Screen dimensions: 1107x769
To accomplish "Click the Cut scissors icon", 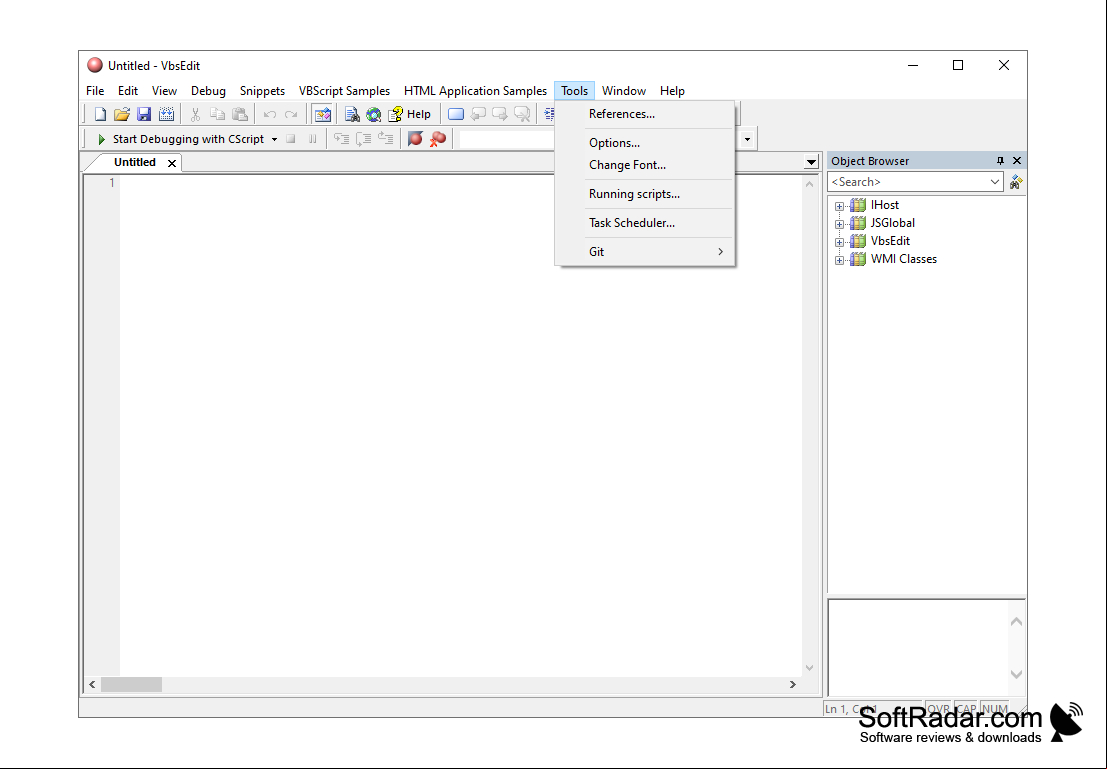I will pyautogui.click(x=196, y=114).
